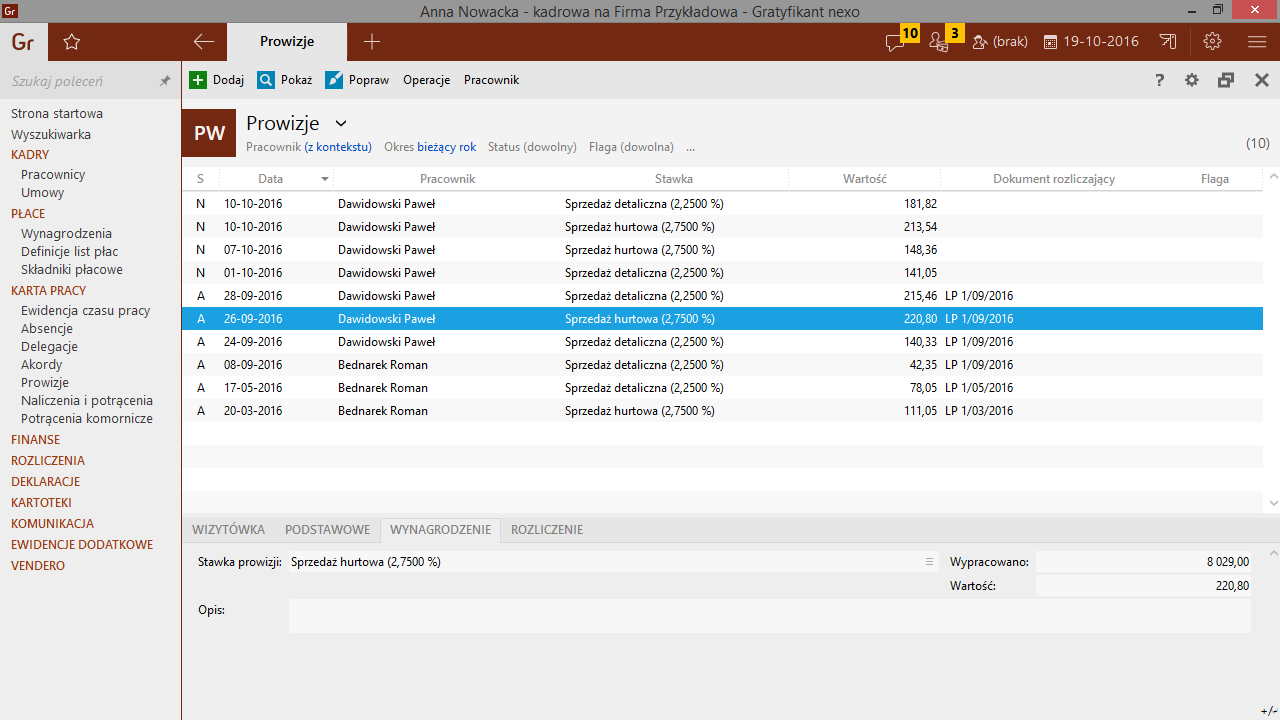This screenshot has height=720, width=1280.
Task: Open Wyszukiwarka in sidebar
Action: pyautogui.click(x=51, y=134)
